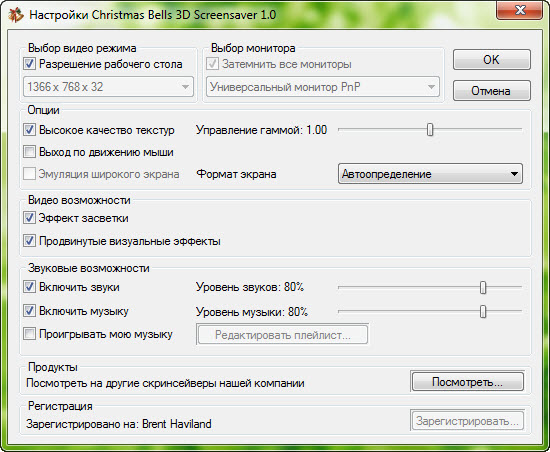Click the Christmas Bells title bar icon
The height and width of the screenshot is (452, 550).
(x=16, y=15)
